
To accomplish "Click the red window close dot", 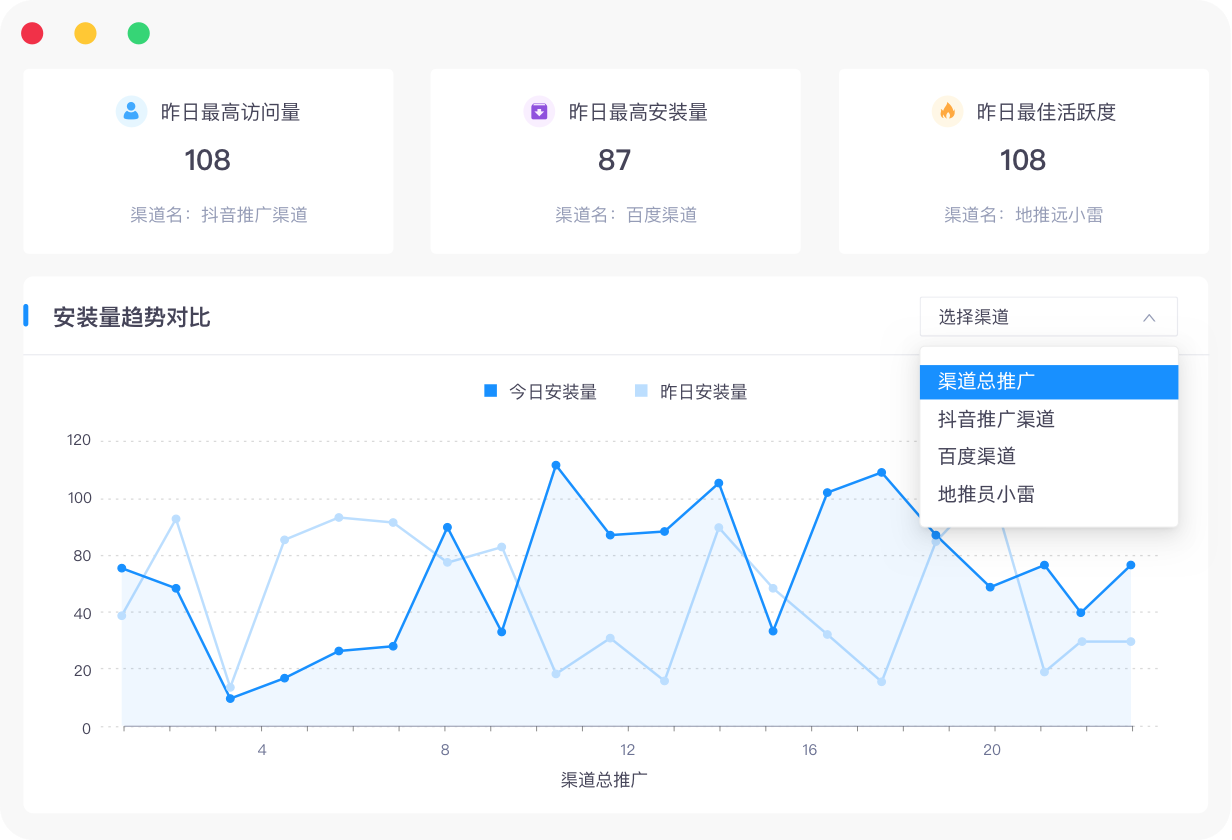I will pos(32,33).
